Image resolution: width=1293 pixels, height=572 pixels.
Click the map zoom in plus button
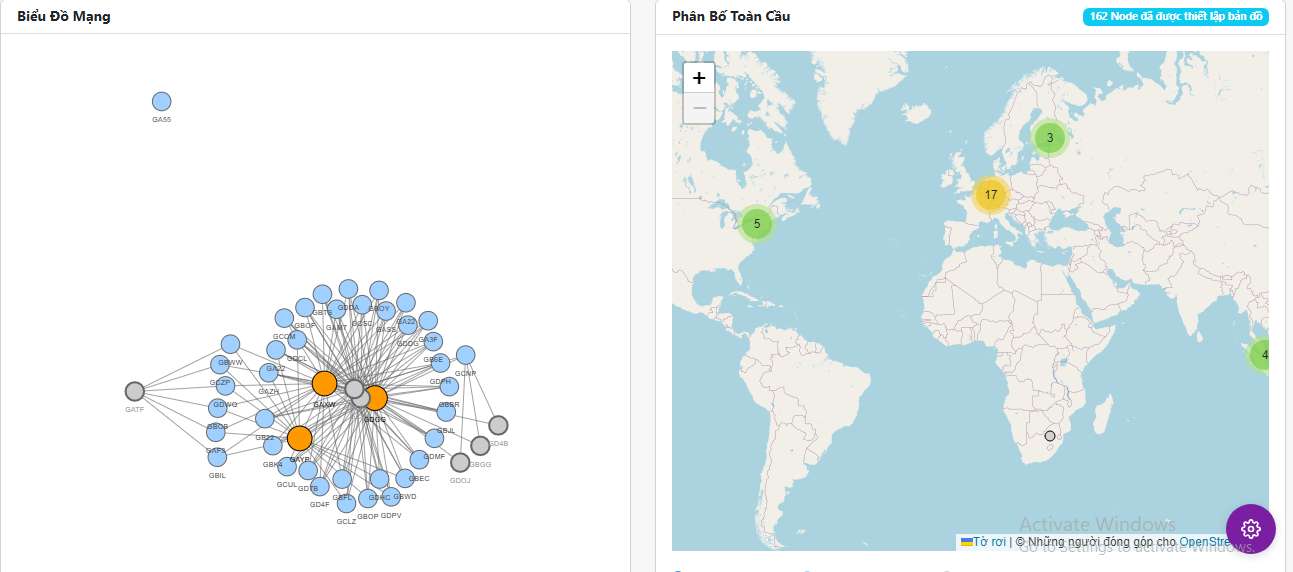click(699, 78)
